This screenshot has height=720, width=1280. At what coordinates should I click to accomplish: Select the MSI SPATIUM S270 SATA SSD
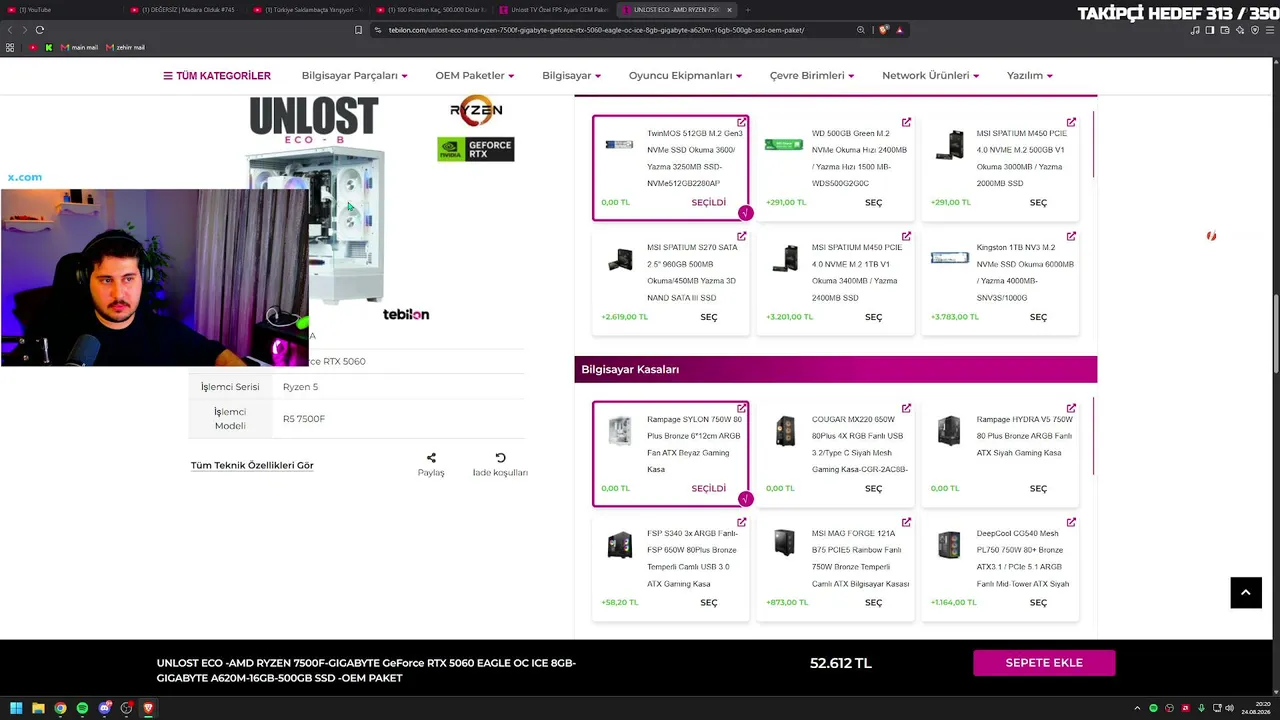(x=709, y=317)
